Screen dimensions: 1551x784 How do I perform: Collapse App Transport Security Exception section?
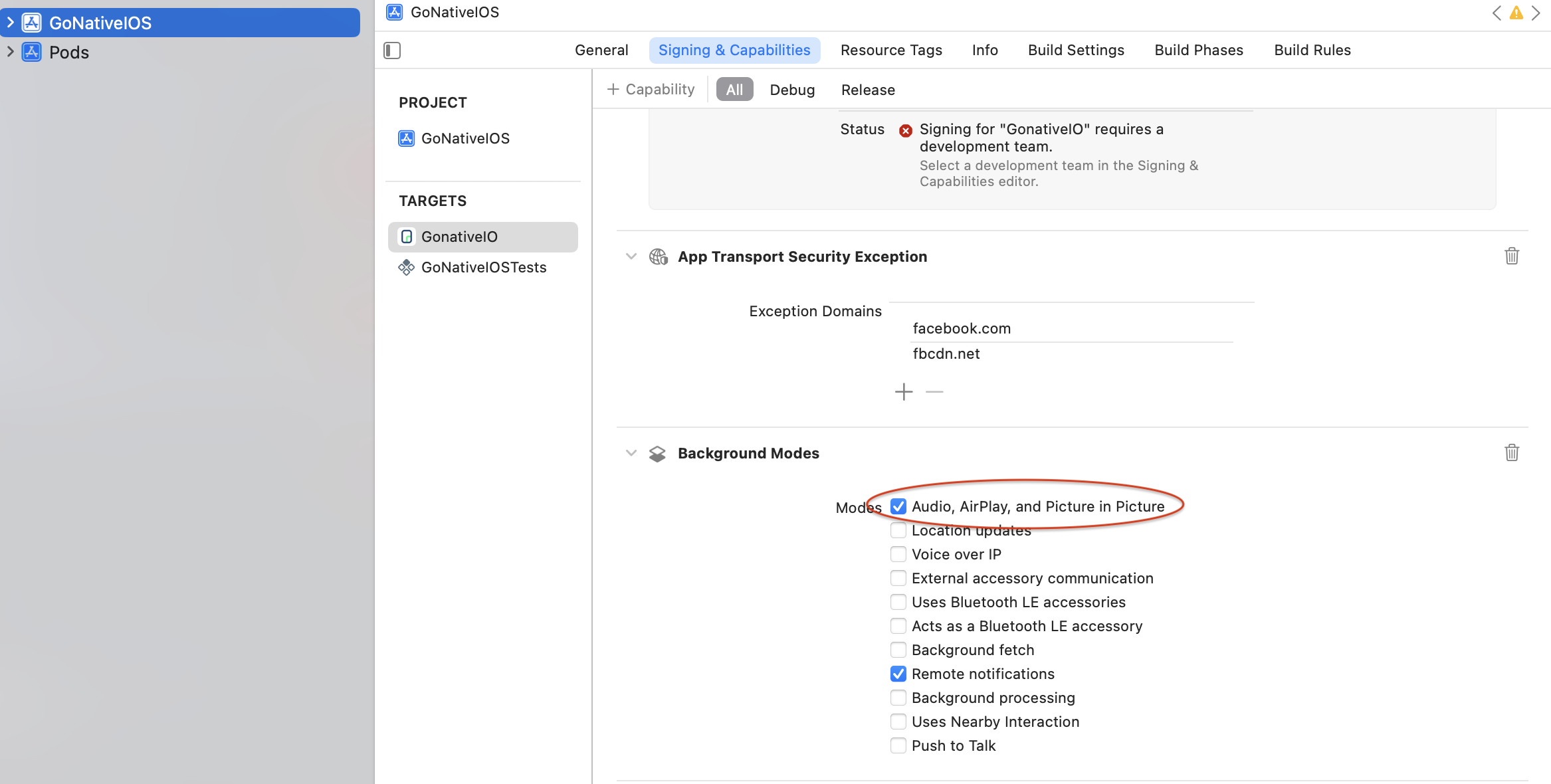(x=631, y=256)
